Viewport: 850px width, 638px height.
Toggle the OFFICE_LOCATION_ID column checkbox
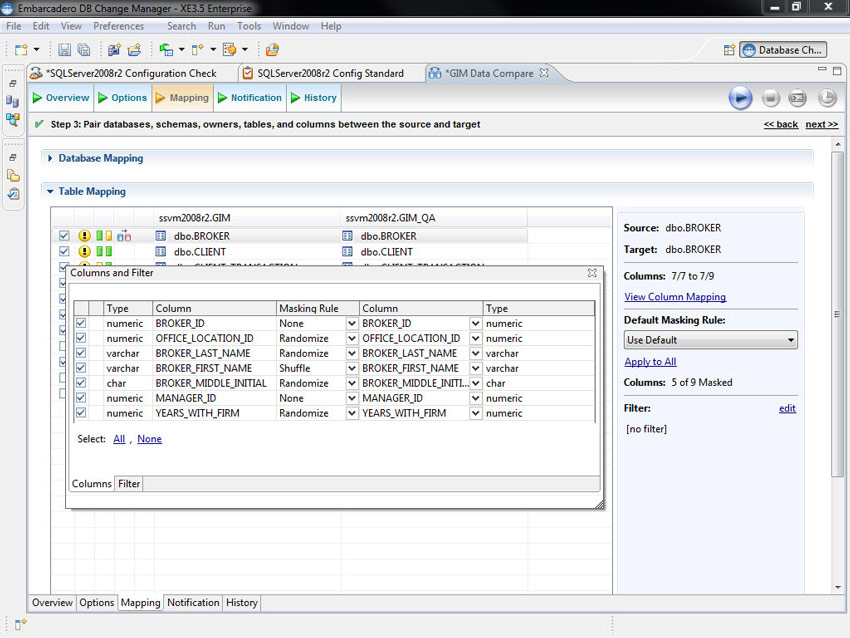coord(81,338)
